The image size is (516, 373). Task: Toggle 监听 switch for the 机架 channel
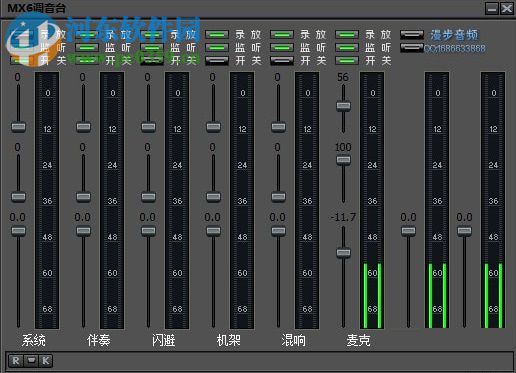click(217, 48)
